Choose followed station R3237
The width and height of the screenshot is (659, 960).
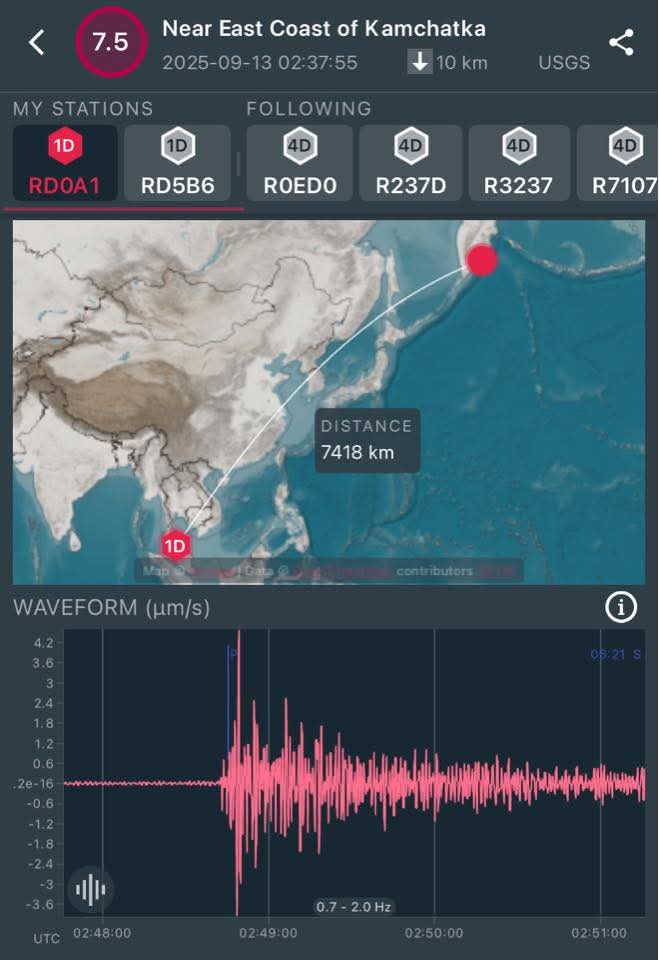click(x=518, y=164)
